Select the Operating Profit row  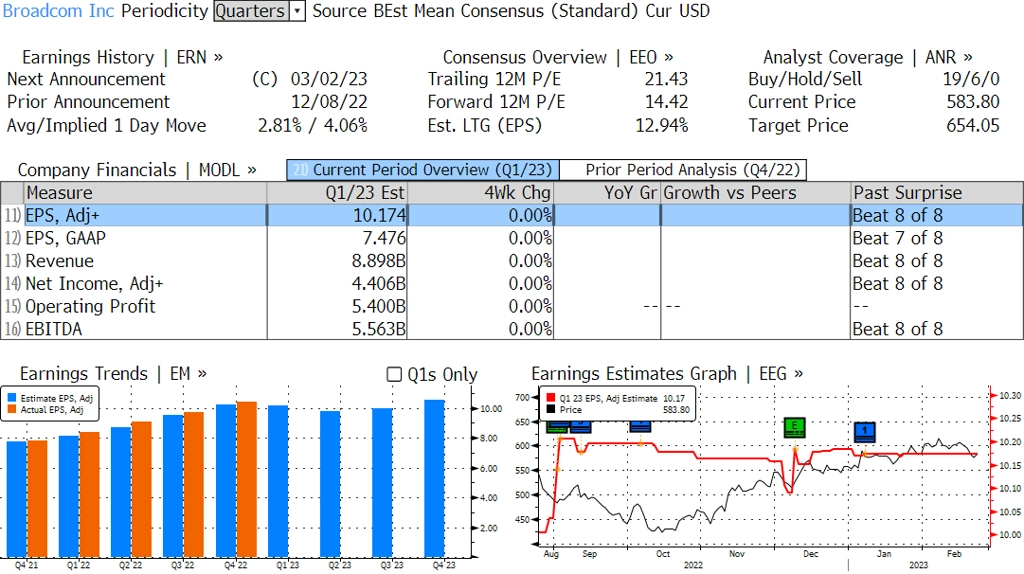point(512,306)
